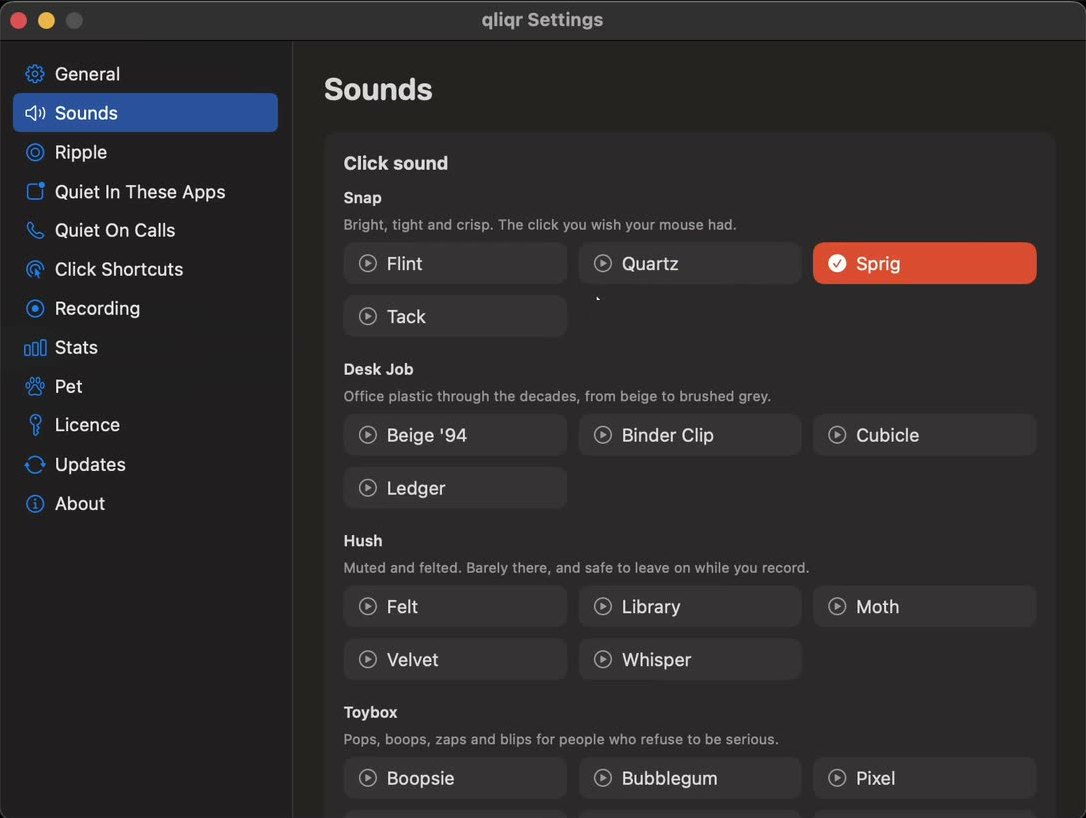Pick the Ledger click sound
The height and width of the screenshot is (818, 1086).
tap(455, 488)
